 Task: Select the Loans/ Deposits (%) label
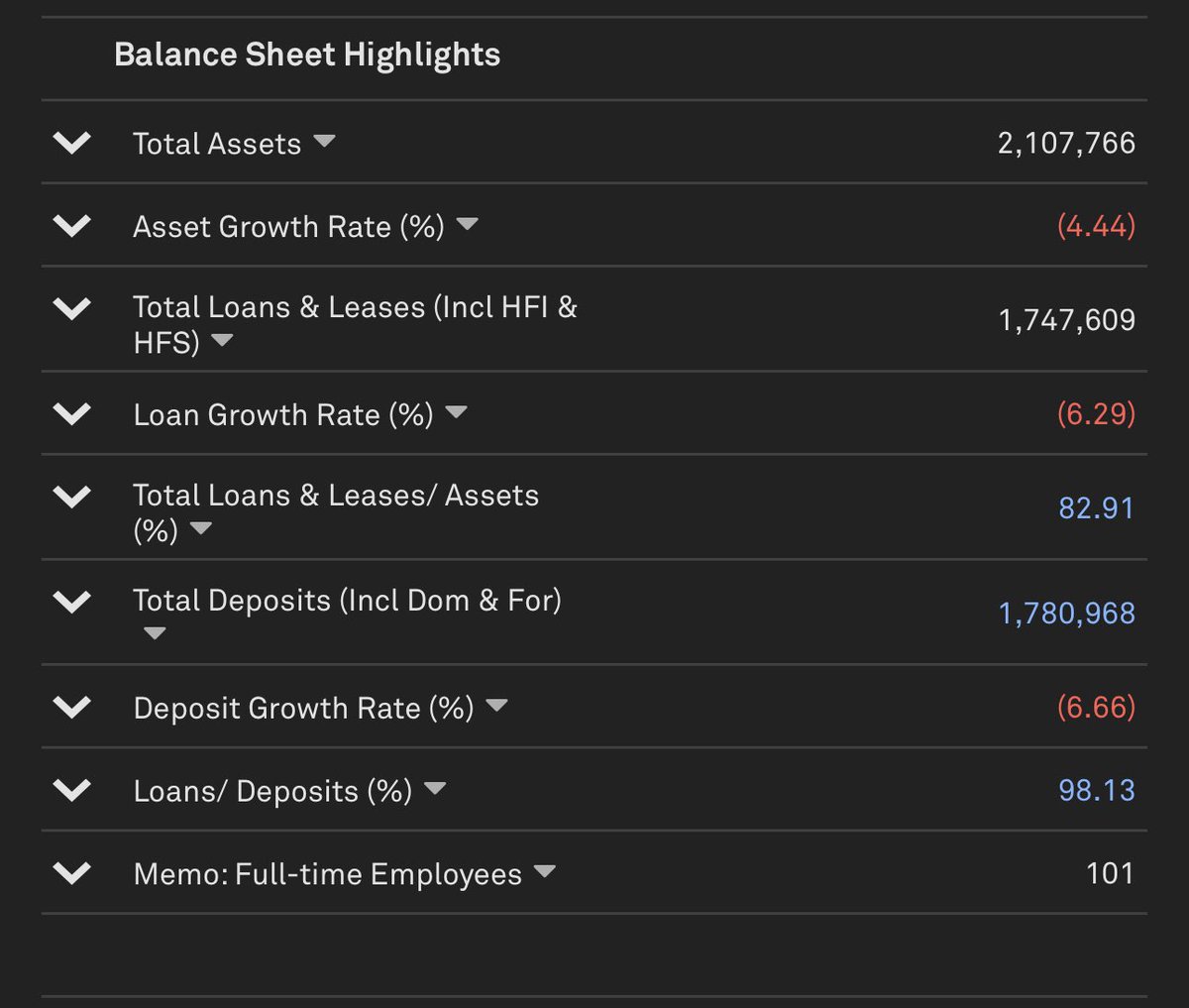[x=272, y=791]
